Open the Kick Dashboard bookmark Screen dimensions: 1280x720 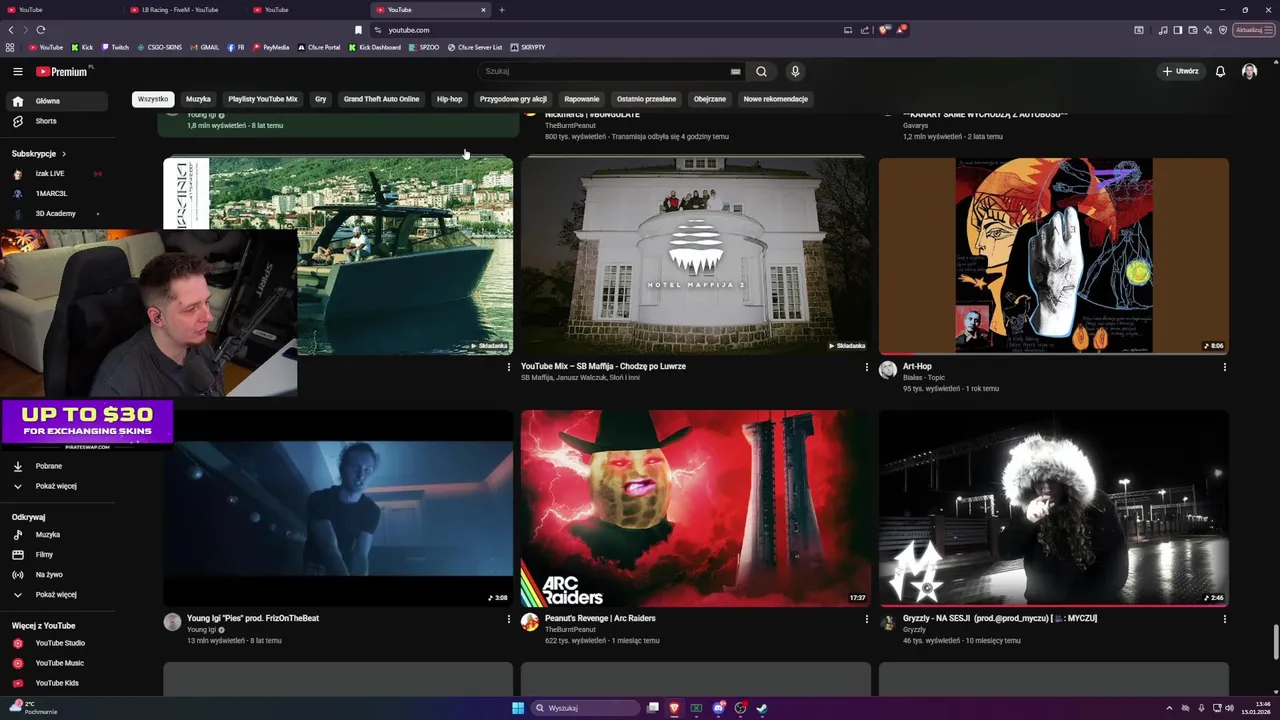pyautogui.click(x=375, y=47)
